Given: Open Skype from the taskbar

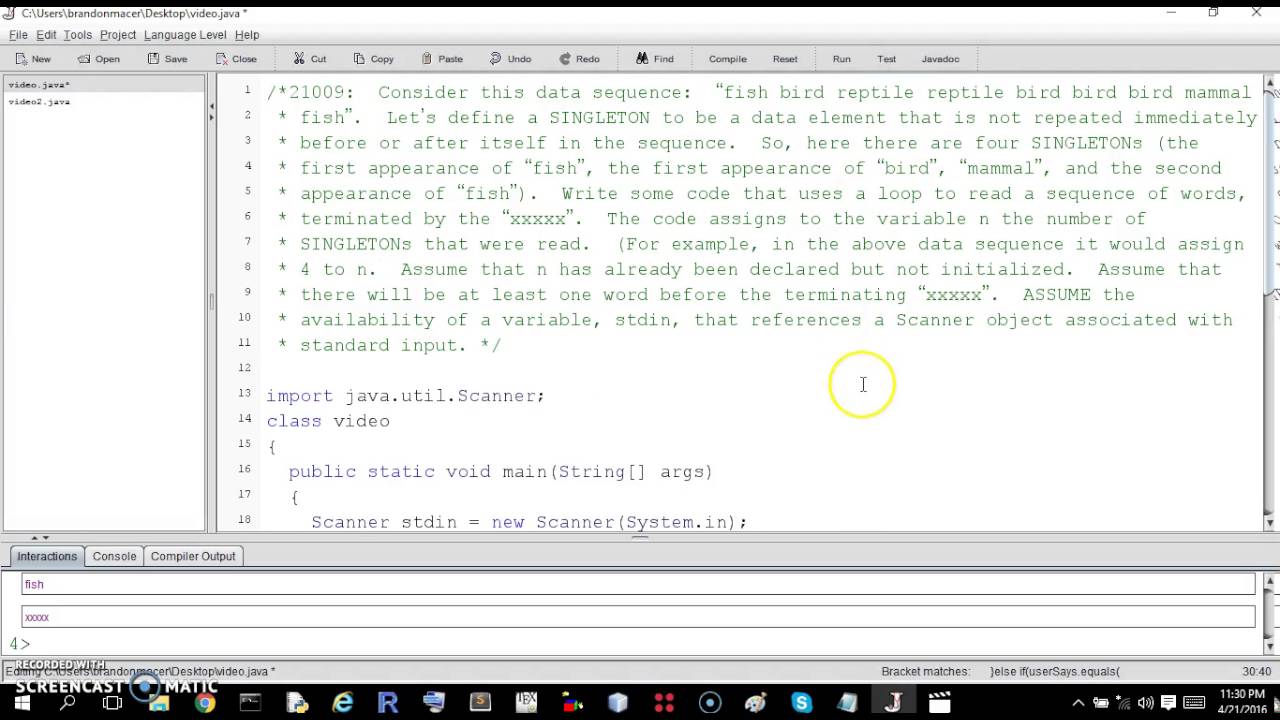Looking at the screenshot, I should coord(802,703).
